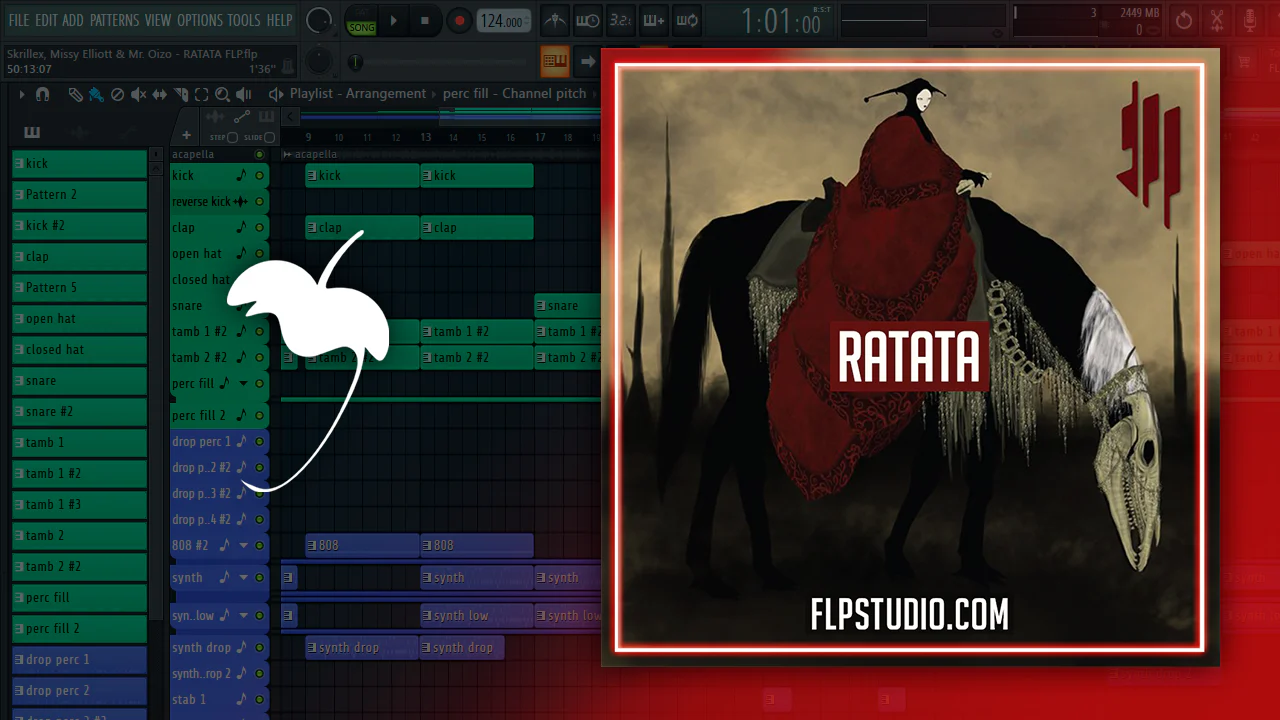Open the OPTIONS menu
Viewport: 1280px width, 720px height.
pos(200,20)
